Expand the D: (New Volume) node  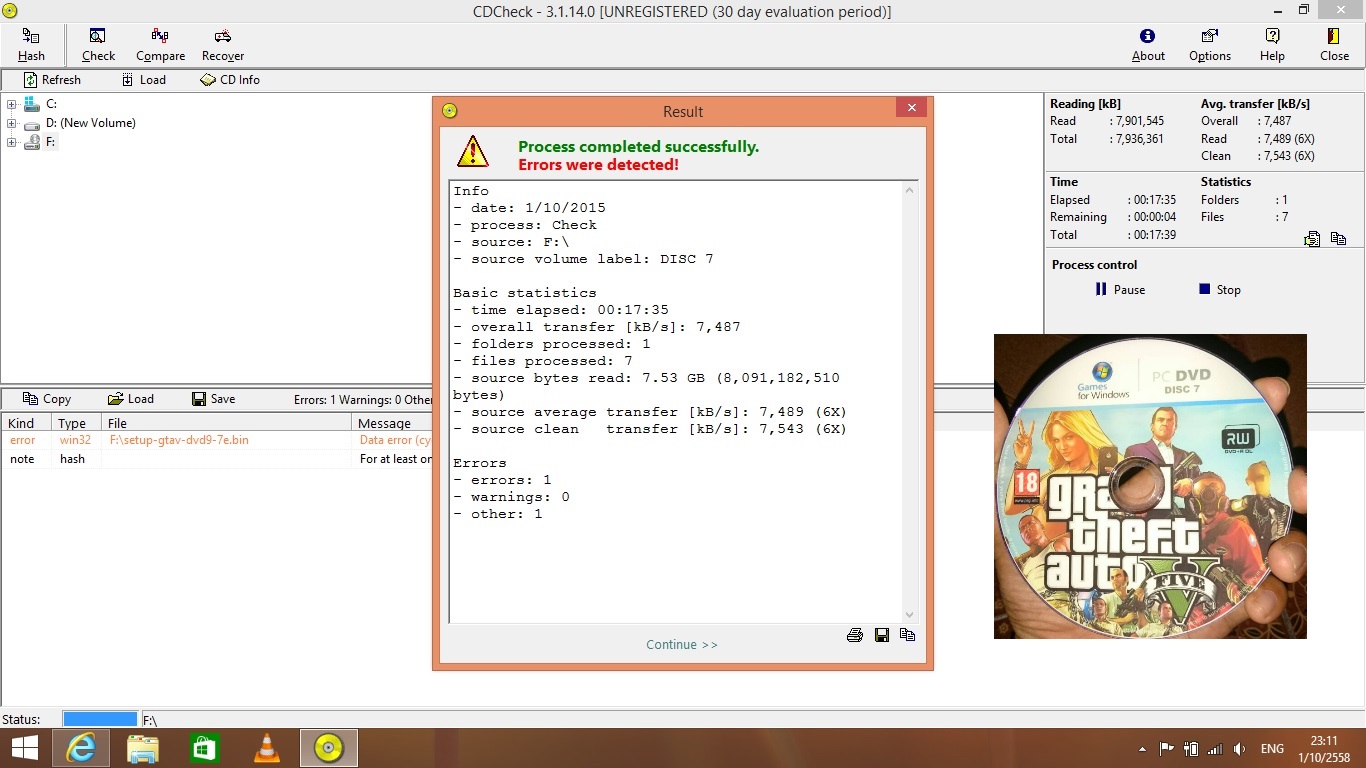tap(12, 123)
